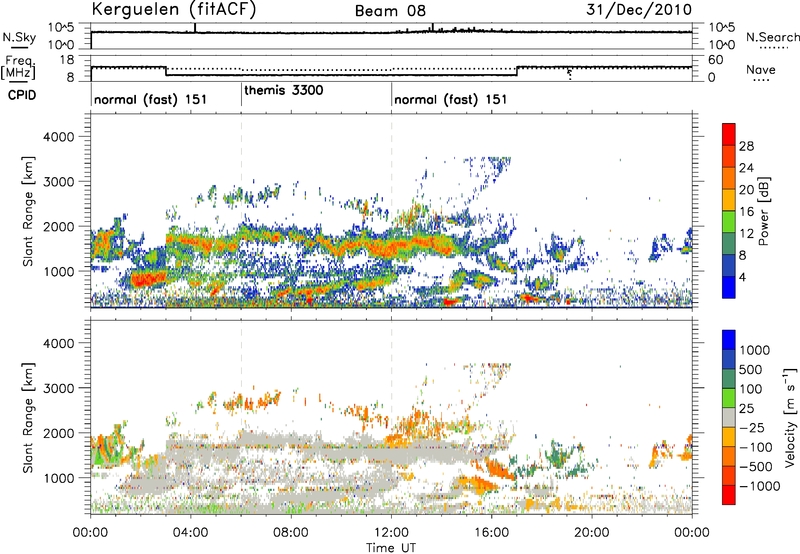Viewport: 800px width, 554px height.
Task: Click the 'Time UT' axis label
Action: click(391, 548)
